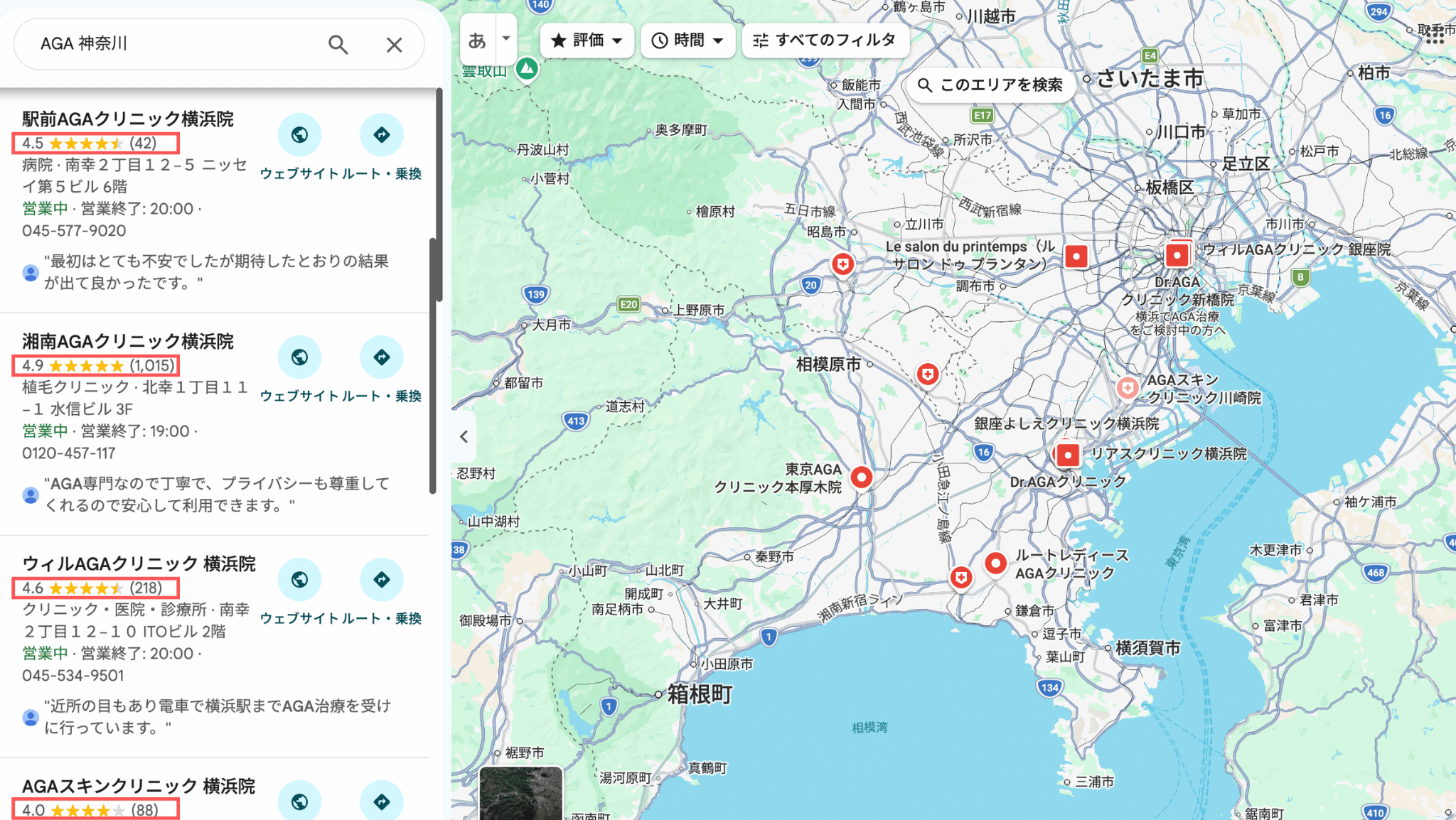
Task: Click the search magnifier icon in search box
Action: point(338,45)
